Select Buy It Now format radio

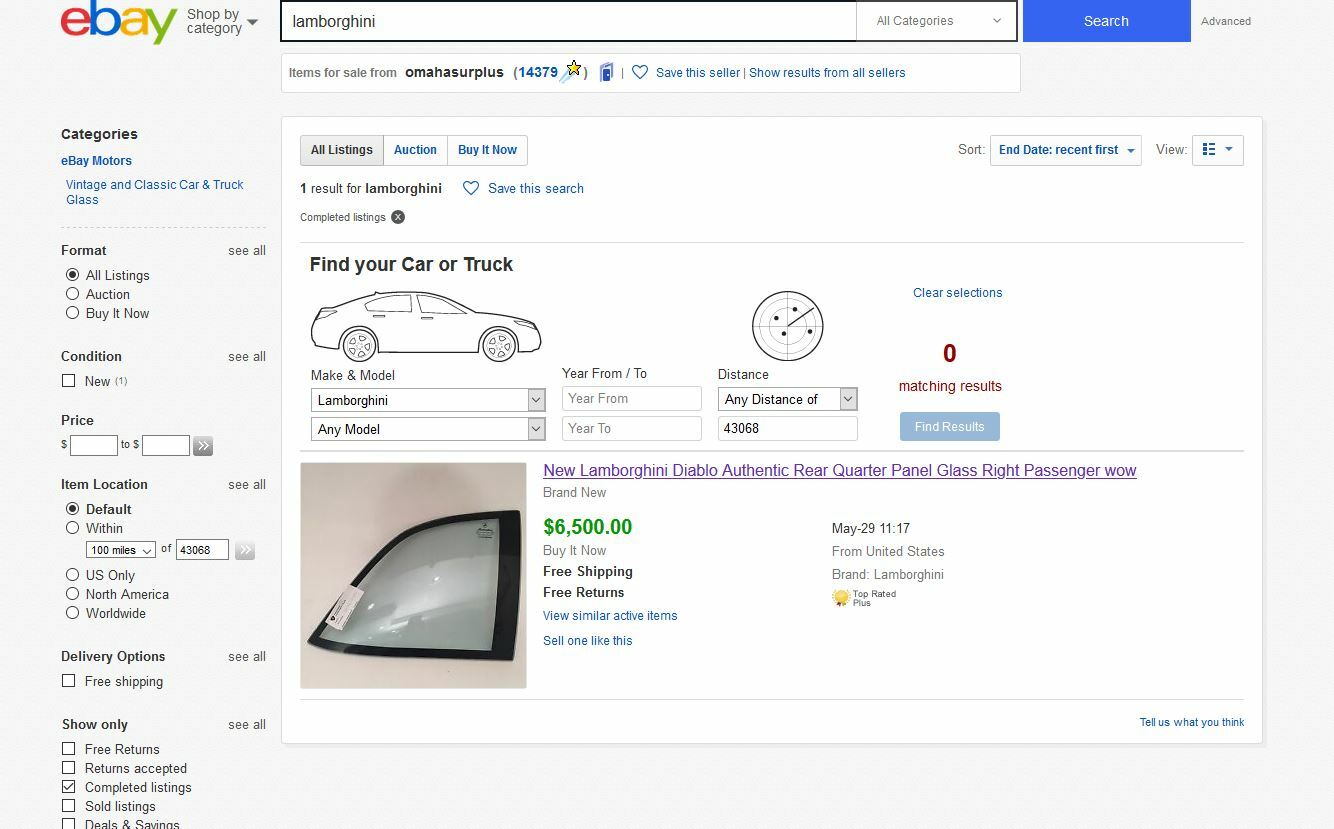pyautogui.click(x=72, y=313)
